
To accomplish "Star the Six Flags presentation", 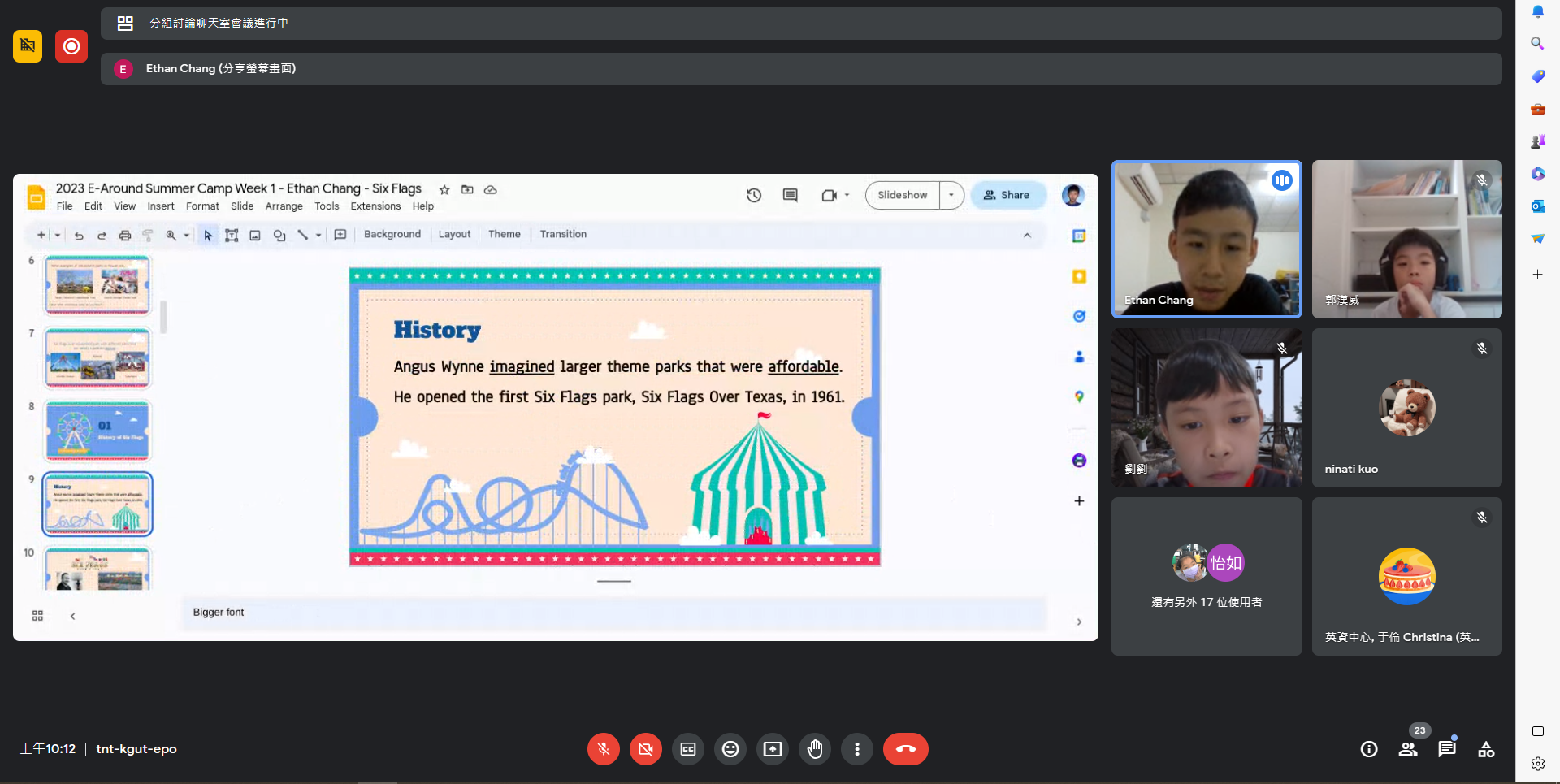I will tap(444, 189).
